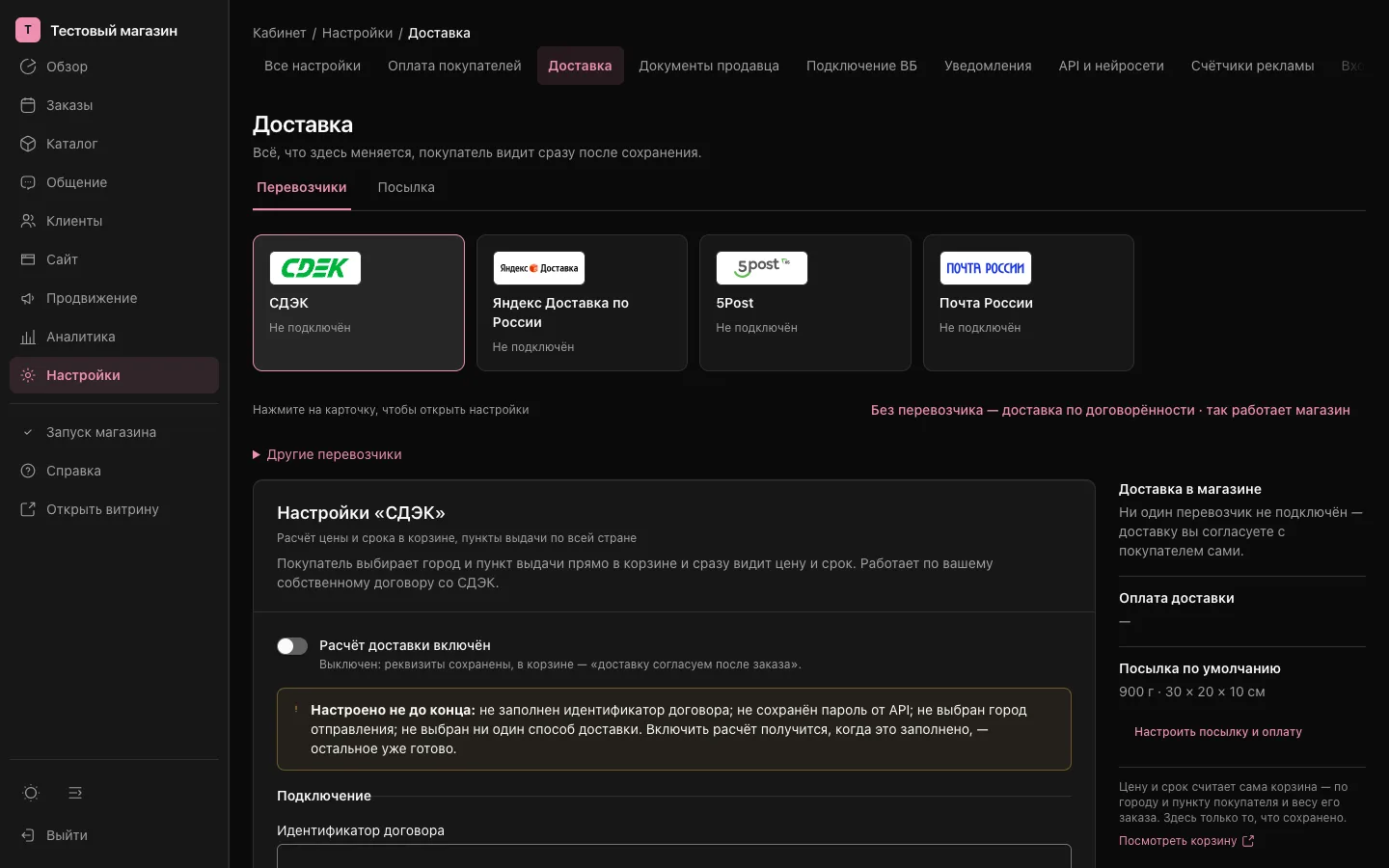Viewport: 1389px width, 868px height.
Task: Open the Яндекс Доставка по России card
Action: 582,303
